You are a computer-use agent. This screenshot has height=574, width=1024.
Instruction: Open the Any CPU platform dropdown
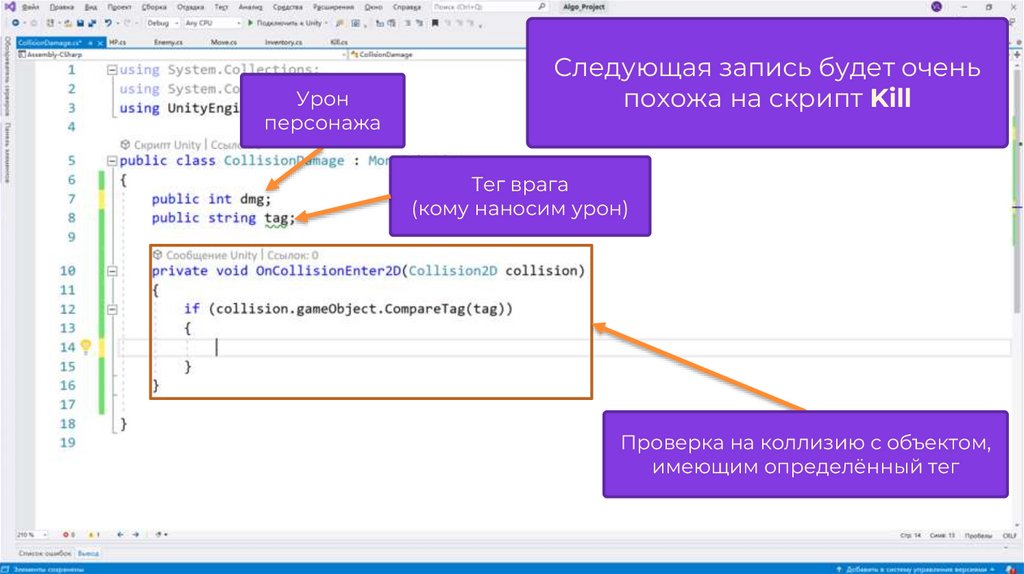[x=212, y=23]
